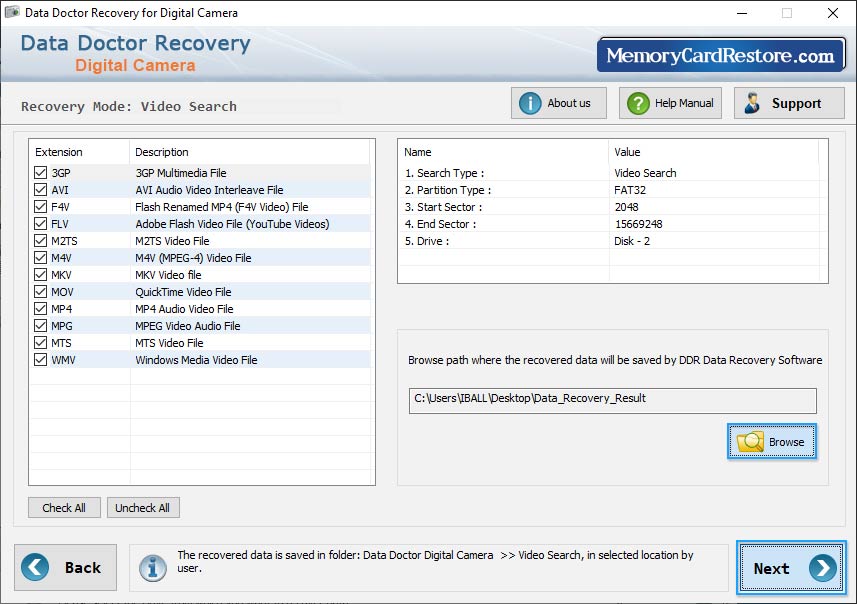The image size is (857, 604).
Task: Disable the M2TS extension checkbox
Action: (x=40, y=241)
